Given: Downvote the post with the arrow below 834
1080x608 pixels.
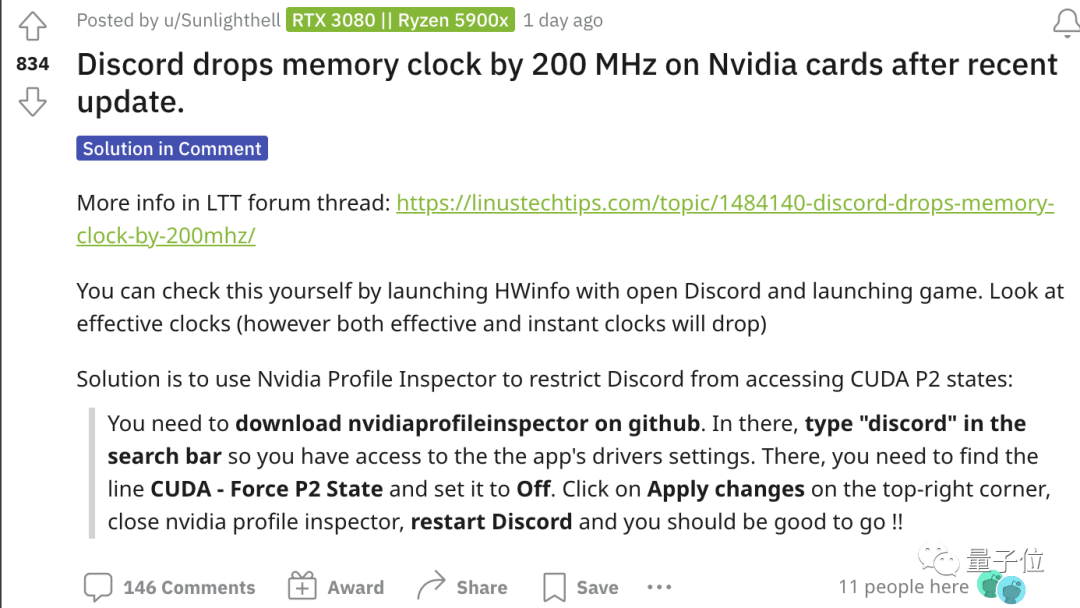Looking at the screenshot, I should [32, 102].
